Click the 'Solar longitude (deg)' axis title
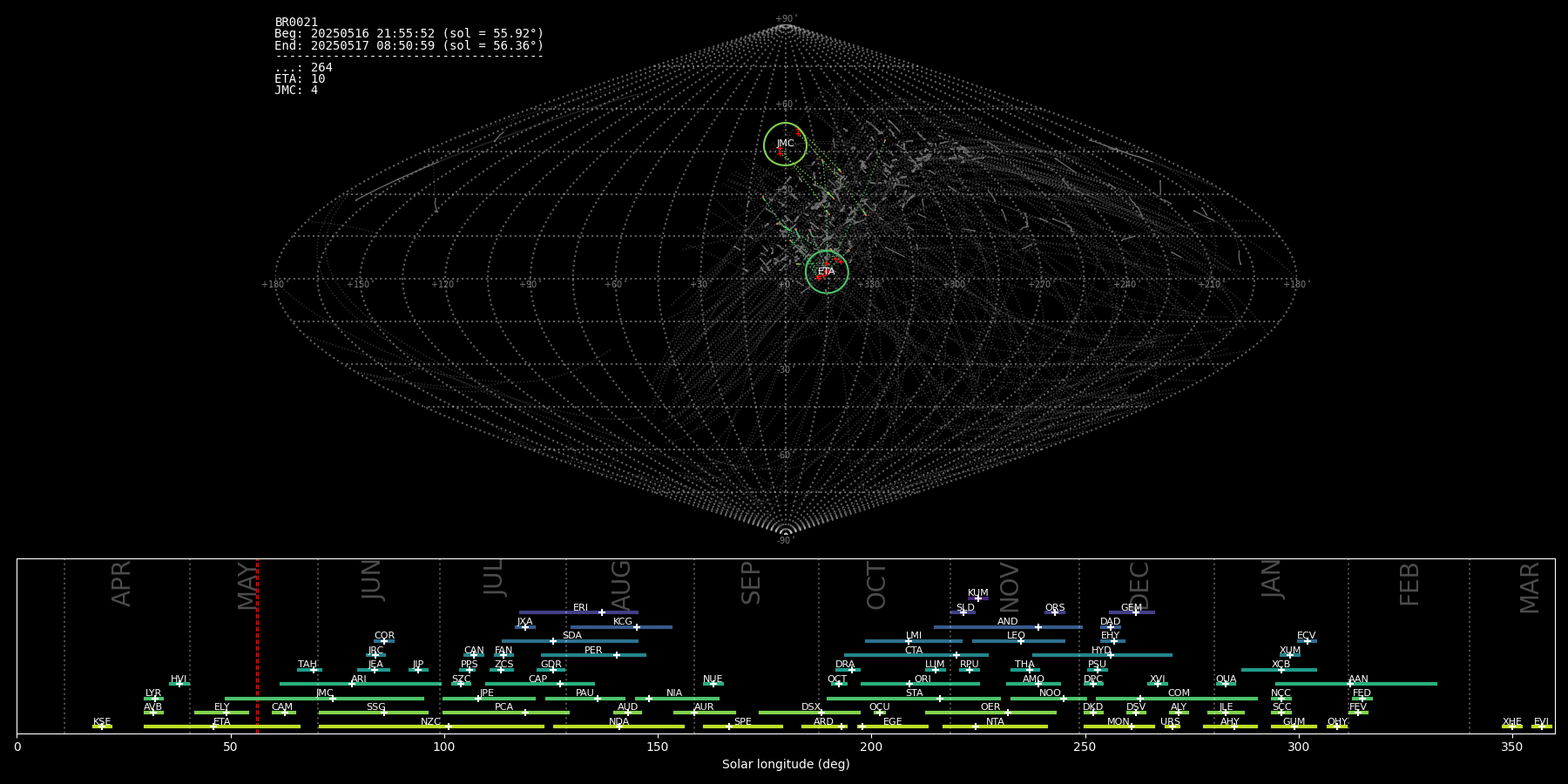The height and width of the screenshot is (784, 1568). [x=786, y=765]
